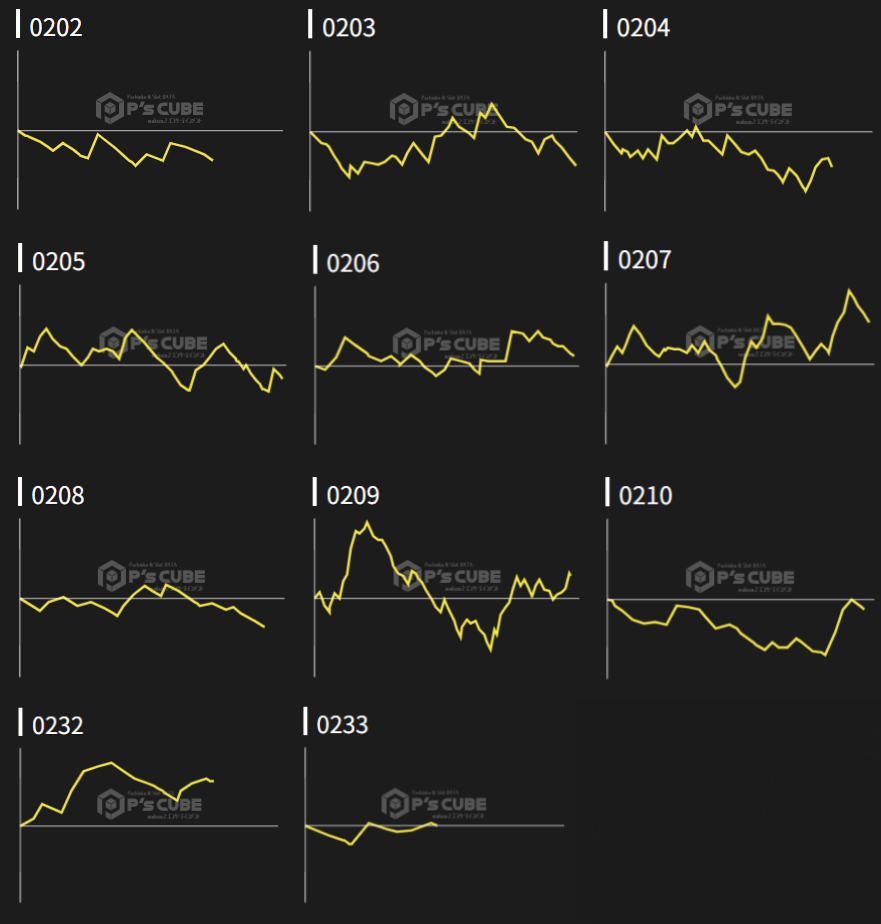
Task: Select the 0206 machine number label
Action: (353, 263)
